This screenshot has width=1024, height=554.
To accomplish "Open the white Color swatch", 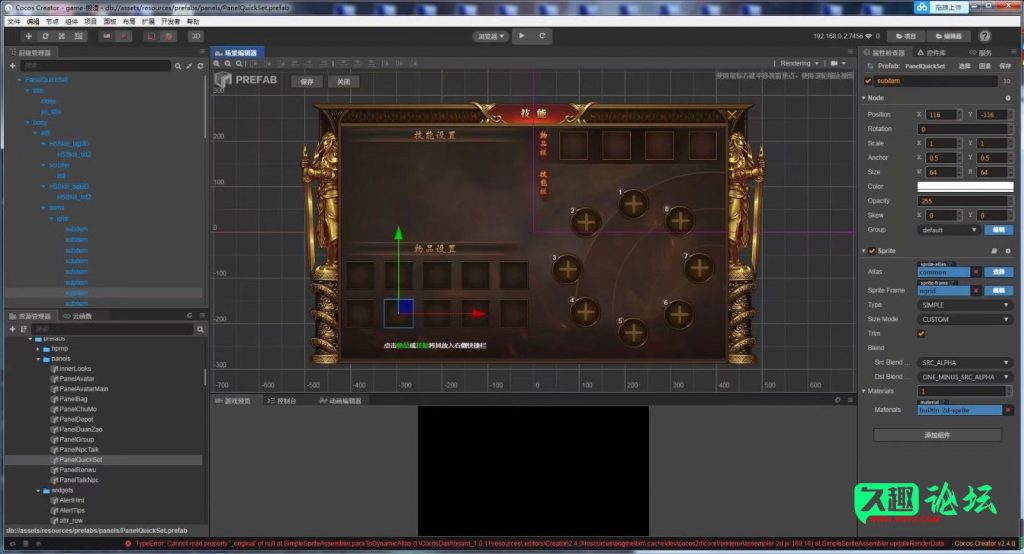I will click(965, 187).
